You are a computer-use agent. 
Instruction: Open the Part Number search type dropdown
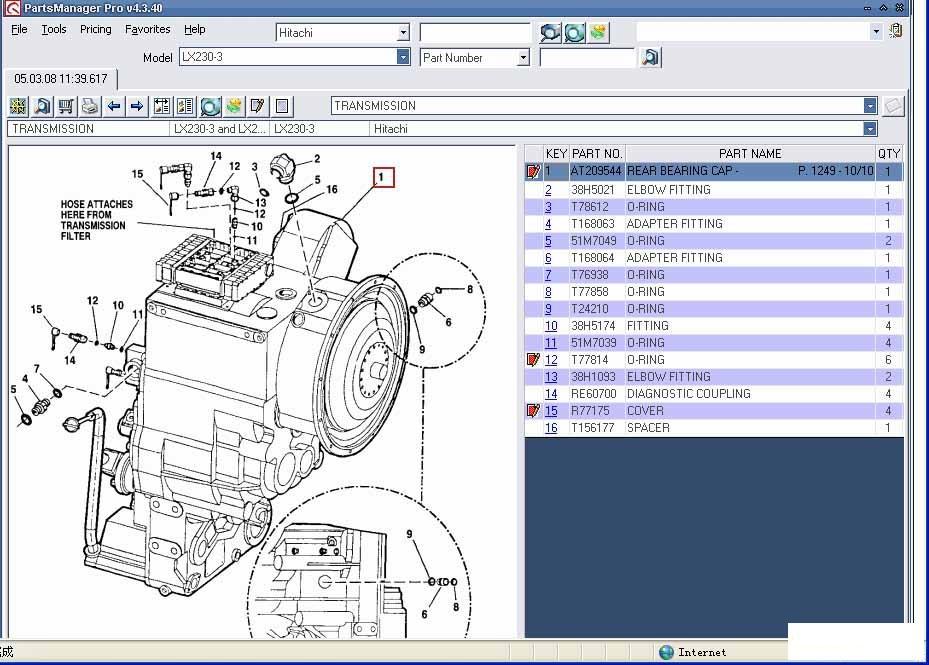click(523, 57)
